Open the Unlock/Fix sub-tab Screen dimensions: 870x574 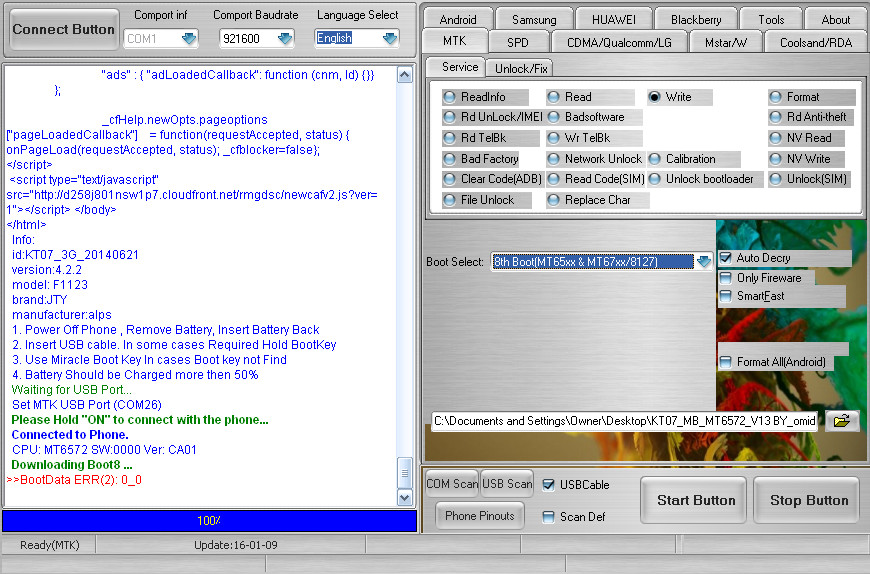pos(521,69)
